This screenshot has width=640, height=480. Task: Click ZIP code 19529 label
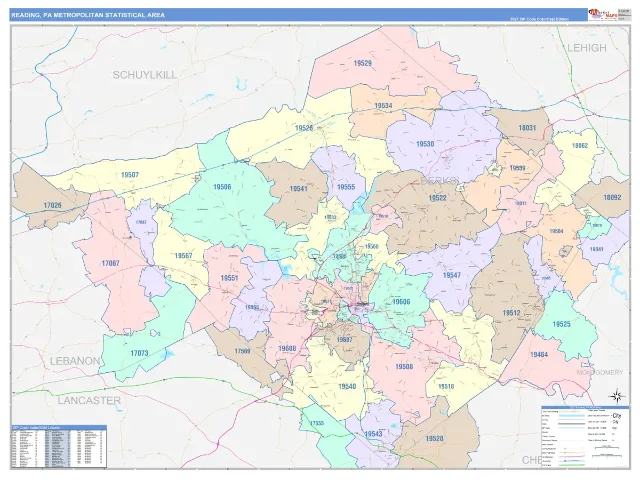pos(362,63)
